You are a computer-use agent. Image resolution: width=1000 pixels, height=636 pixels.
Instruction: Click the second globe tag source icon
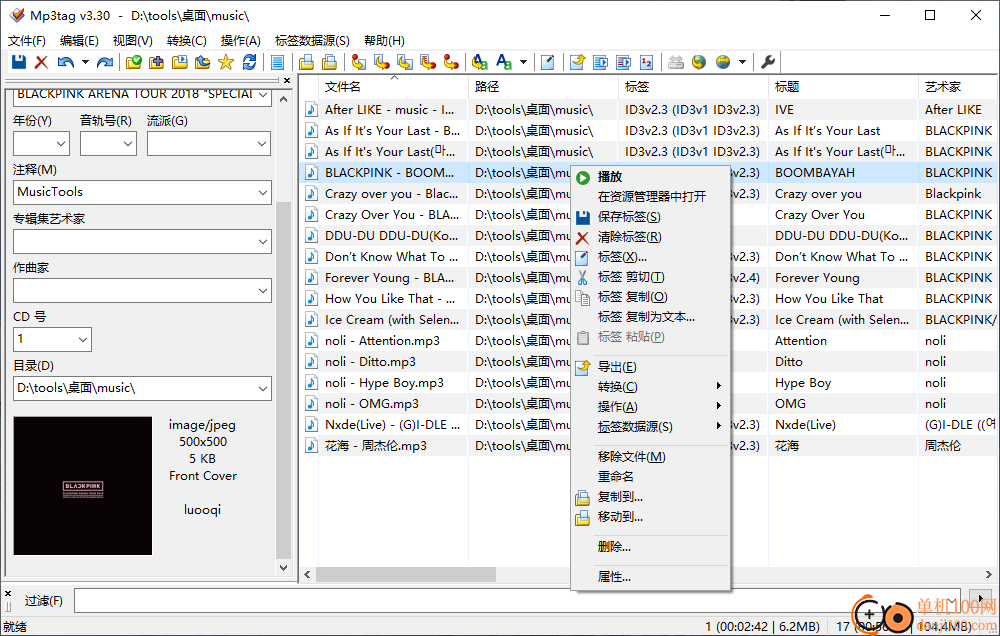pyautogui.click(x=723, y=62)
